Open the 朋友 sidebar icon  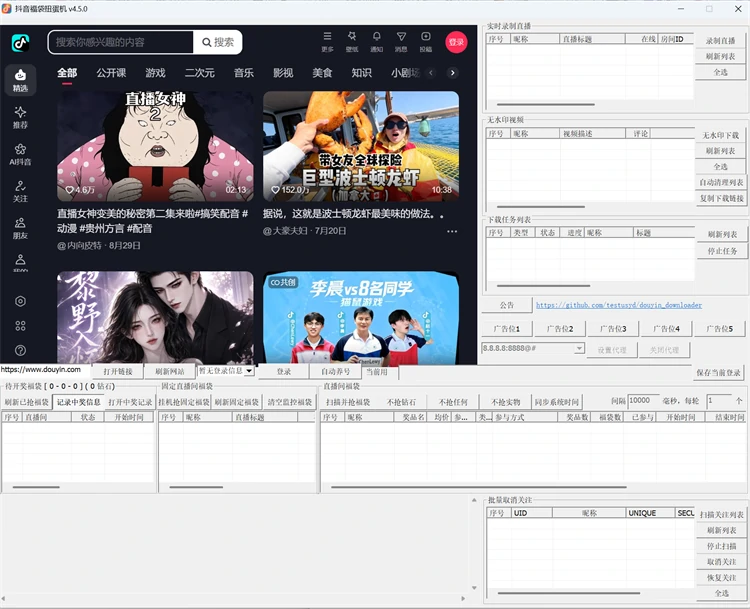20,228
